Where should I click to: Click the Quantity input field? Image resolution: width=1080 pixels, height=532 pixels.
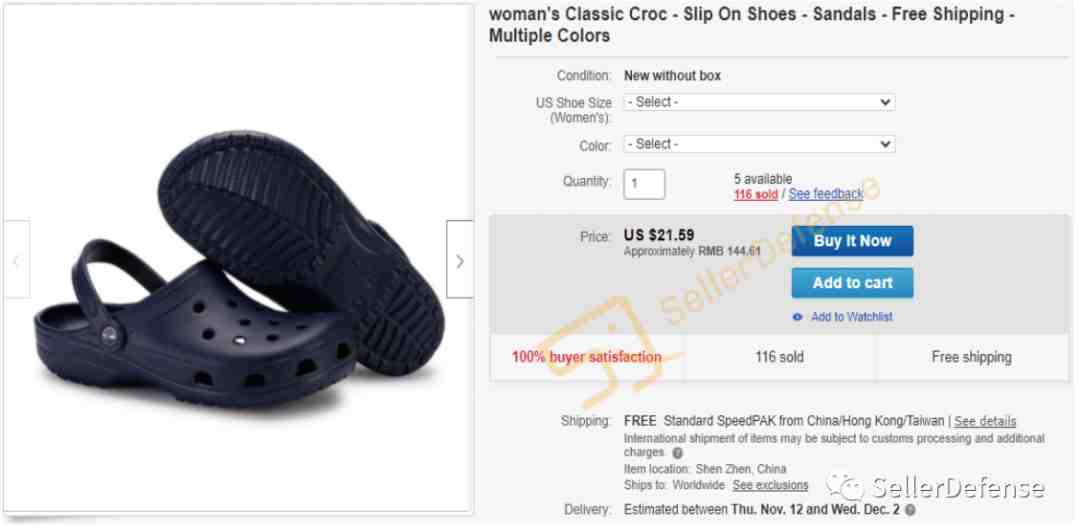(644, 184)
